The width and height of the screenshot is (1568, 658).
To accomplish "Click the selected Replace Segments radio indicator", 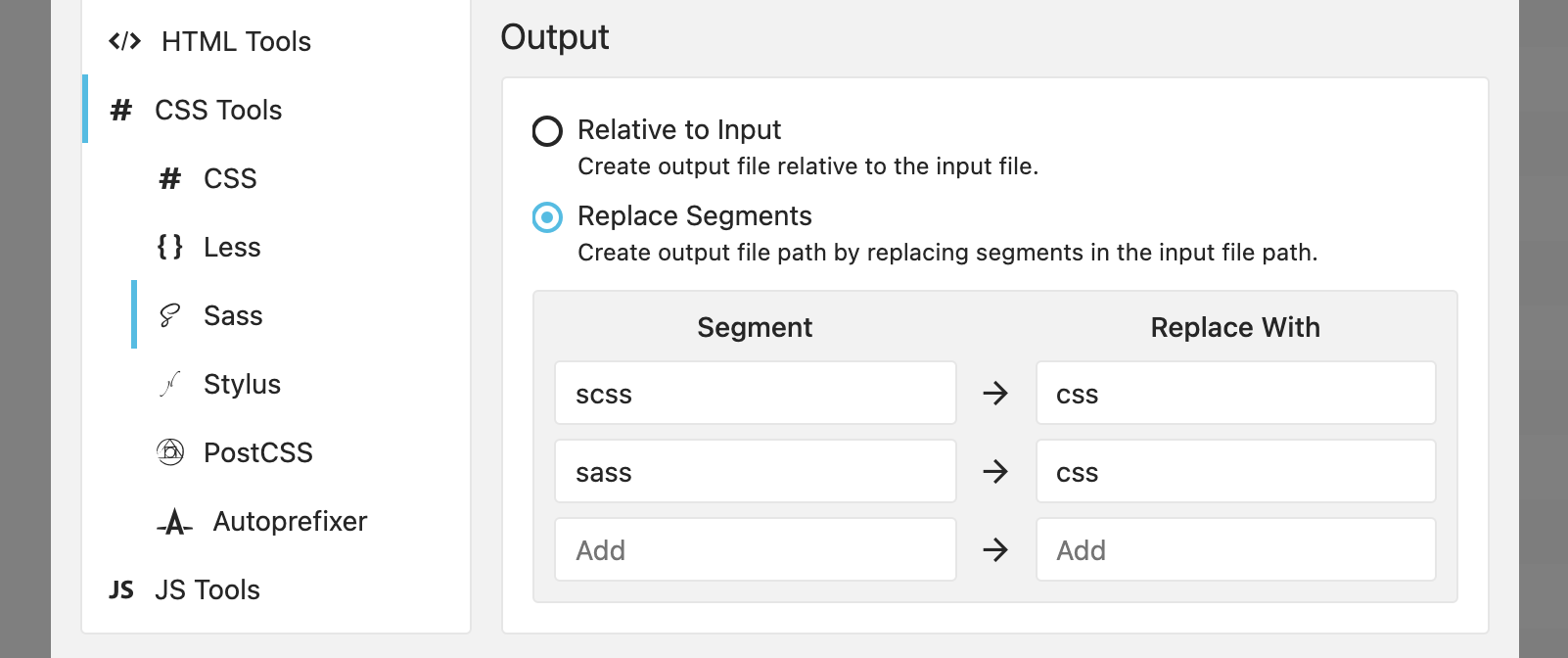I will tap(549, 216).
